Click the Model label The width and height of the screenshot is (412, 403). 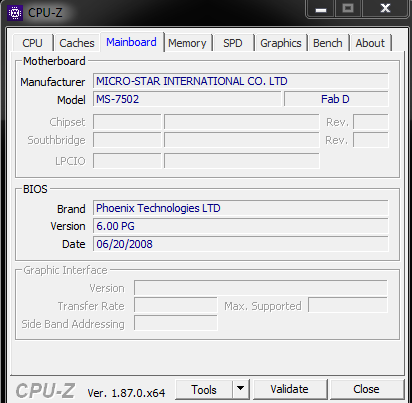[x=71, y=100]
